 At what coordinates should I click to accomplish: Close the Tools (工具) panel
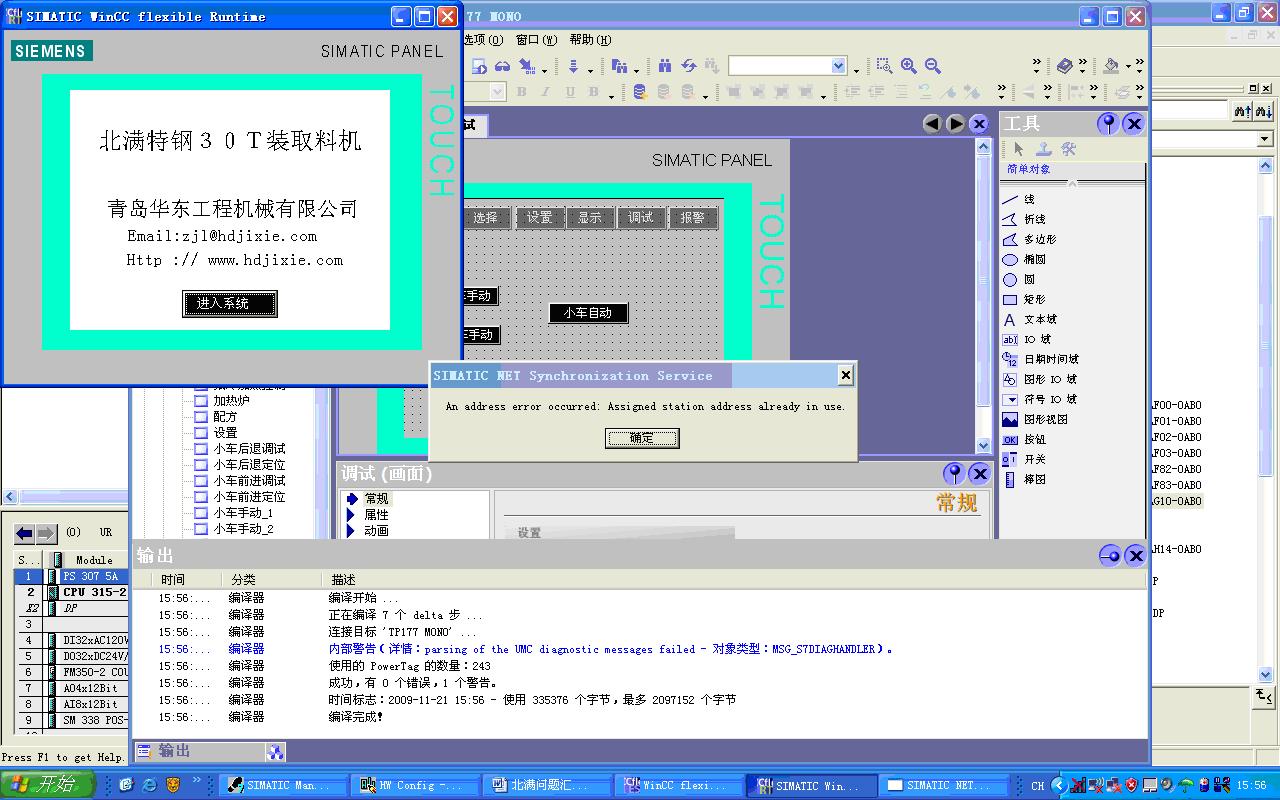point(1133,123)
